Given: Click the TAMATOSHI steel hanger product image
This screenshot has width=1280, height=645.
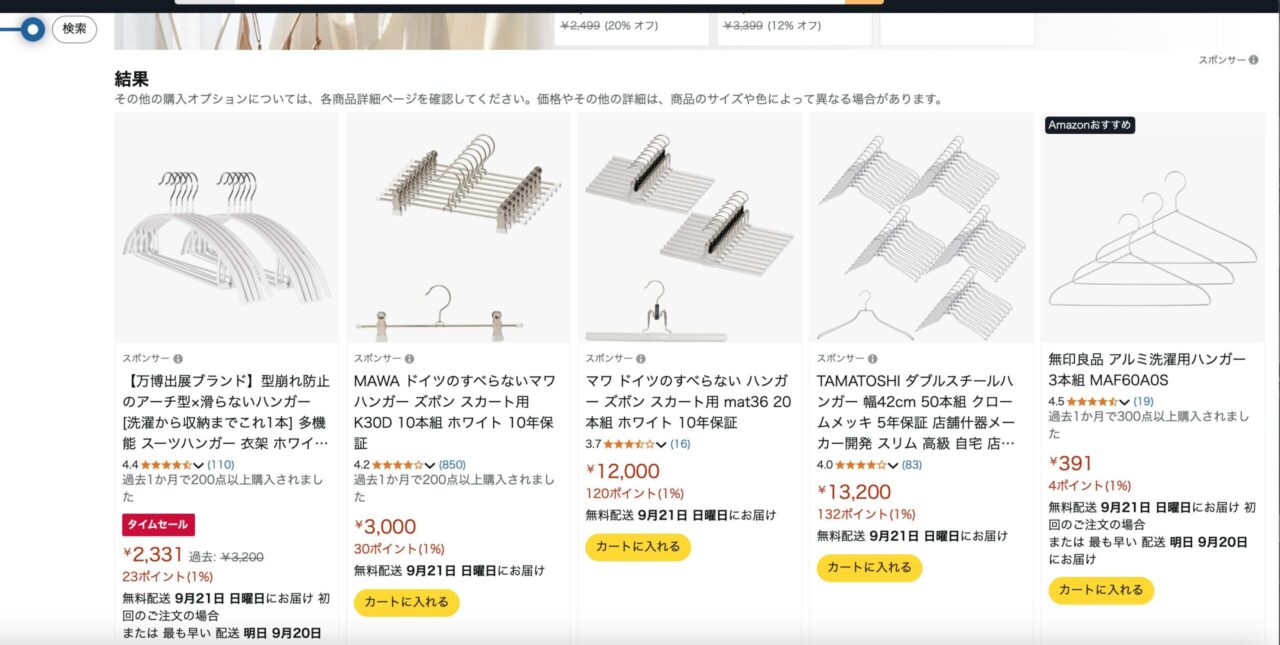Looking at the screenshot, I should click(921, 228).
